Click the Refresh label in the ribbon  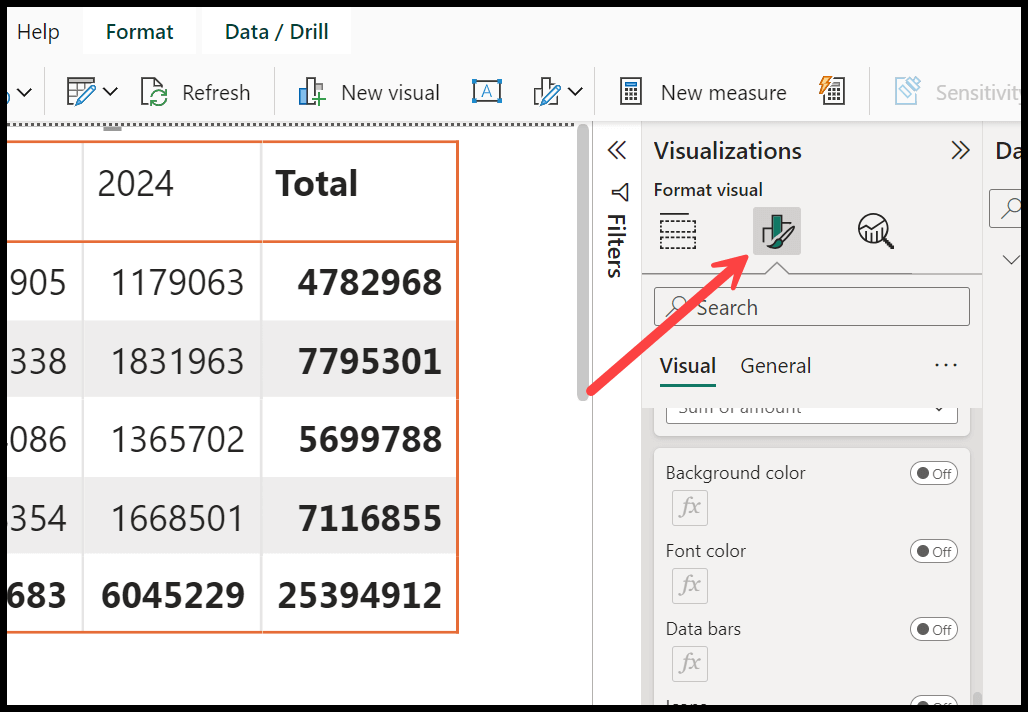pyautogui.click(x=216, y=92)
